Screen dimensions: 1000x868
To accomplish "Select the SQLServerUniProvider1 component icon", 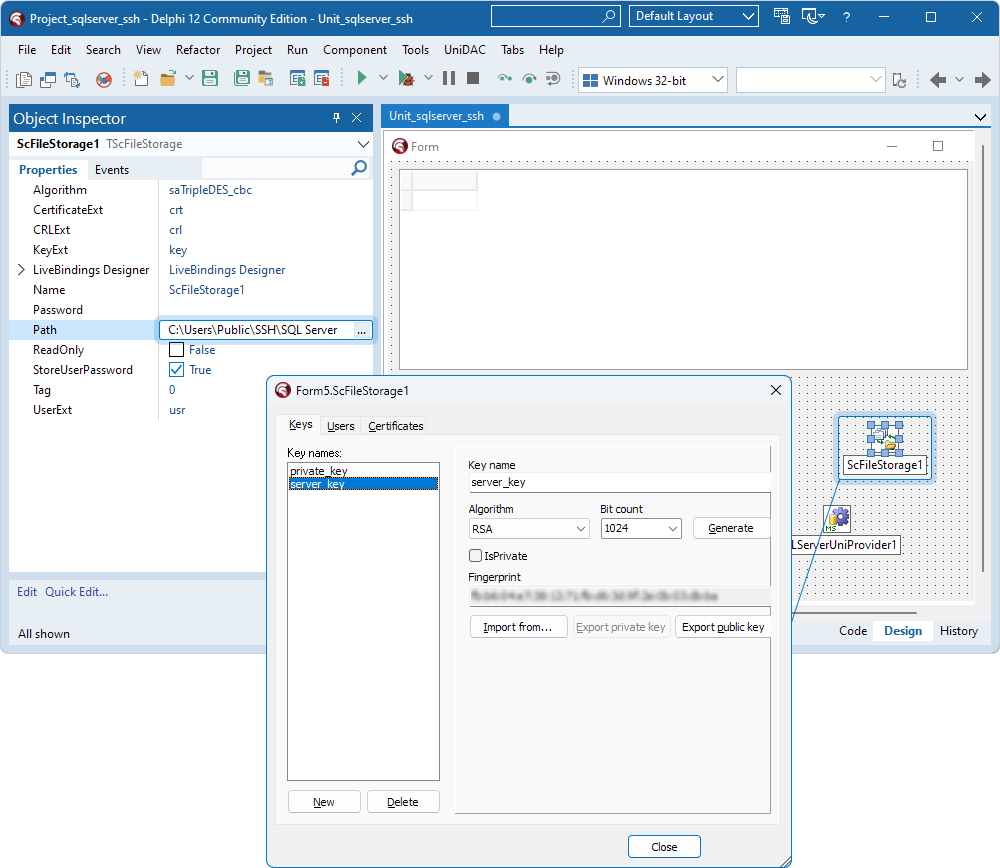I will click(837, 518).
